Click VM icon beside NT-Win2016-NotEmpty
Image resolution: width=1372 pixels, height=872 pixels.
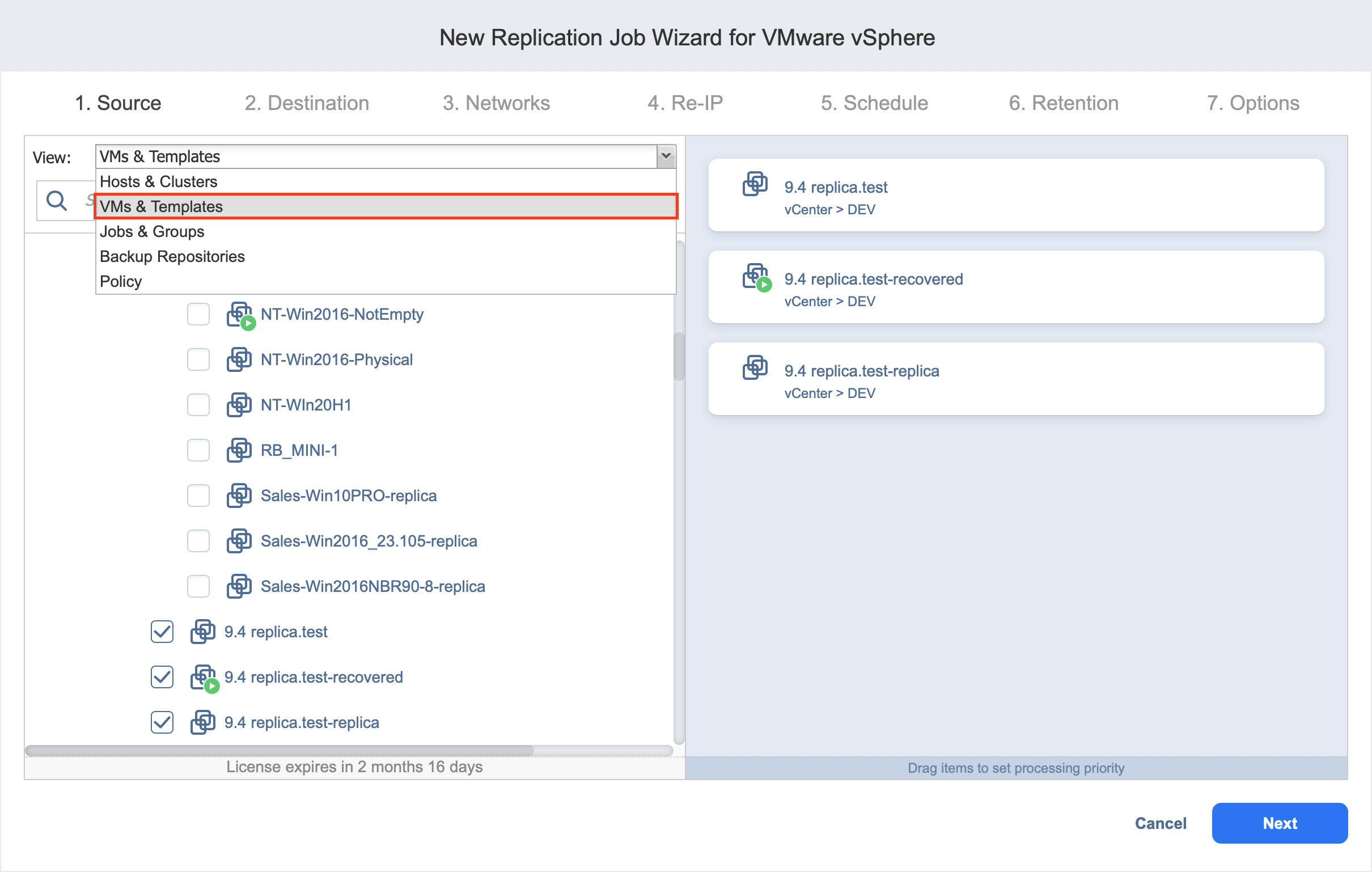pos(240,315)
